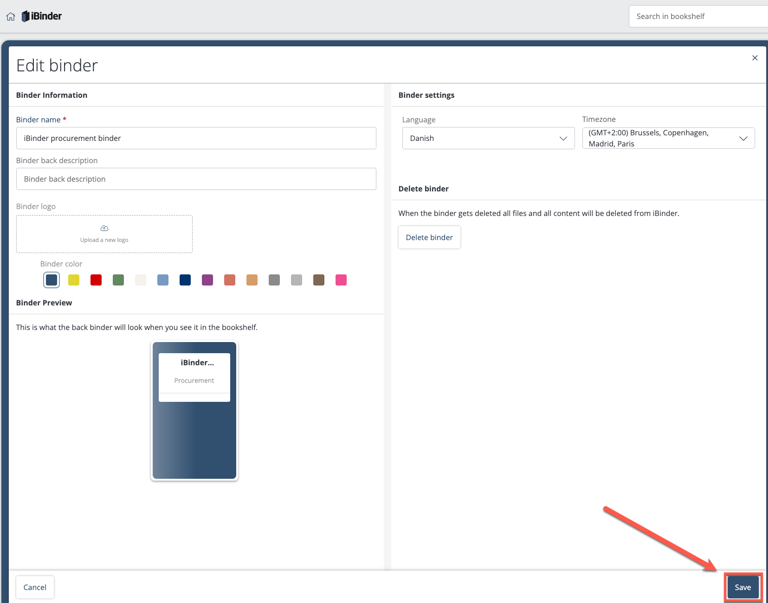
Task: Pick the light blue binder color
Action: (x=163, y=280)
